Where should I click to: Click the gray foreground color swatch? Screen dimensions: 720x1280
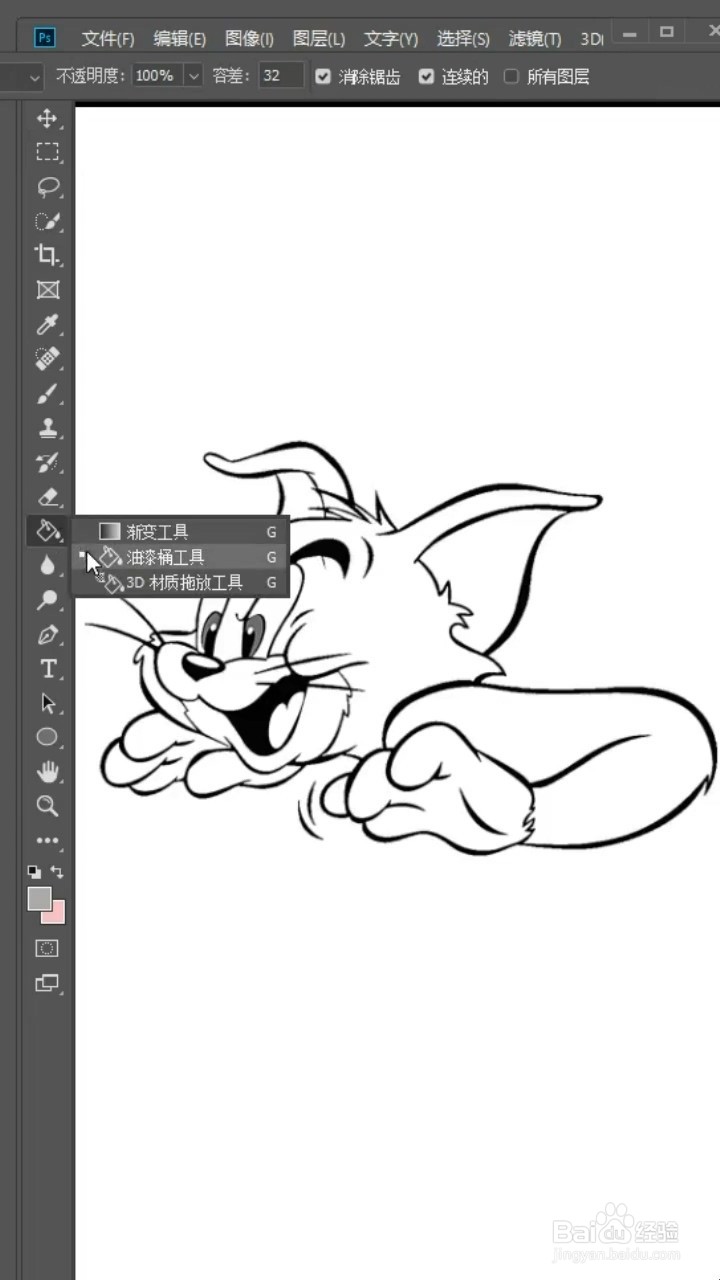38,897
